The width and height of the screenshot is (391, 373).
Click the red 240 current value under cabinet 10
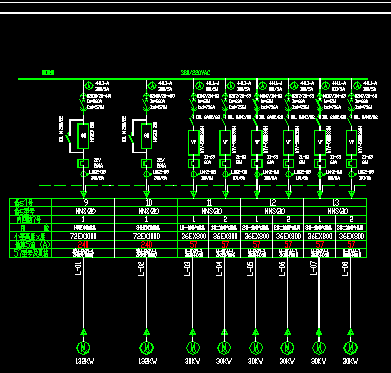[x=146, y=245]
